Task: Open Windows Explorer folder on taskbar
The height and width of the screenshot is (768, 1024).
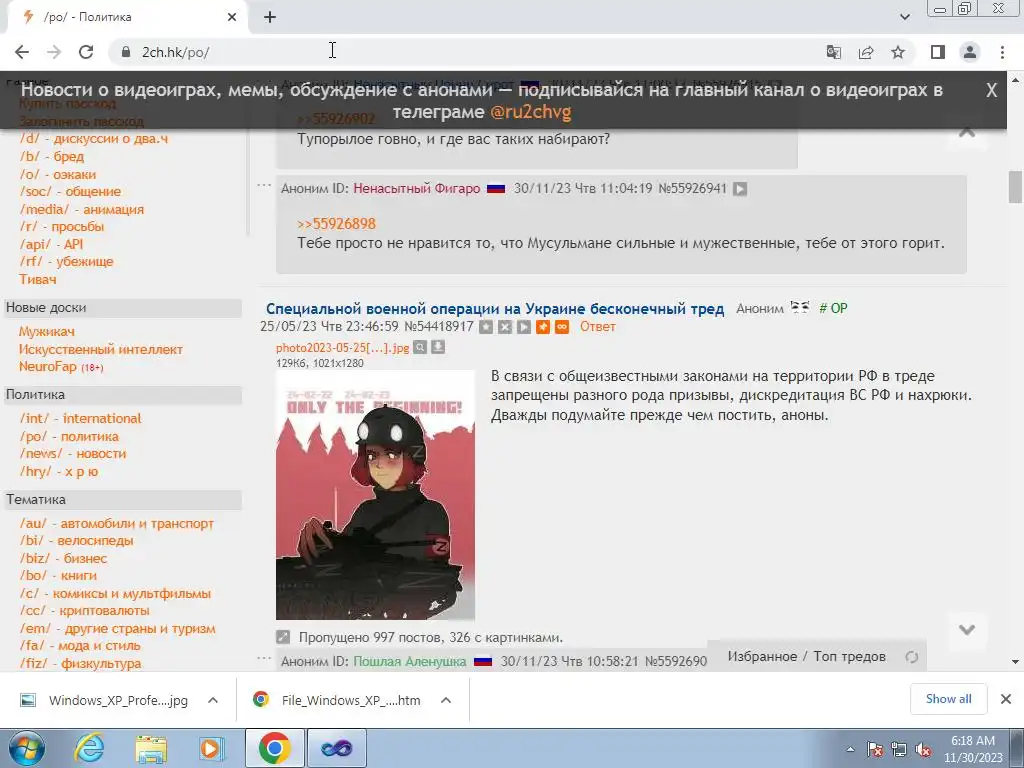Action: point(150,748)
